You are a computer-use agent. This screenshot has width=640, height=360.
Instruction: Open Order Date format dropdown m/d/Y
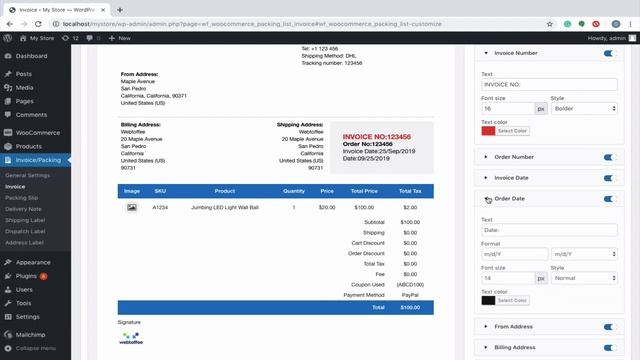[584, 254]
